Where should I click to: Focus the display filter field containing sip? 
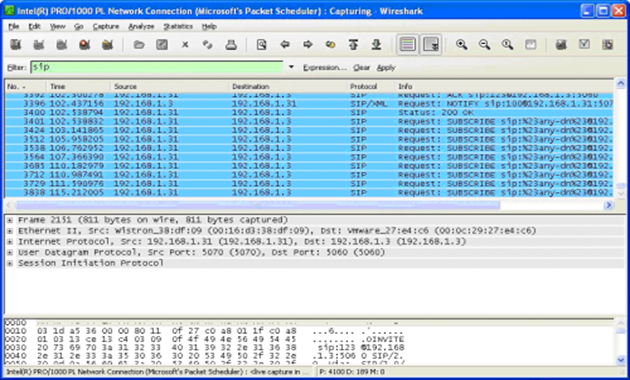(x=157, y=67)
